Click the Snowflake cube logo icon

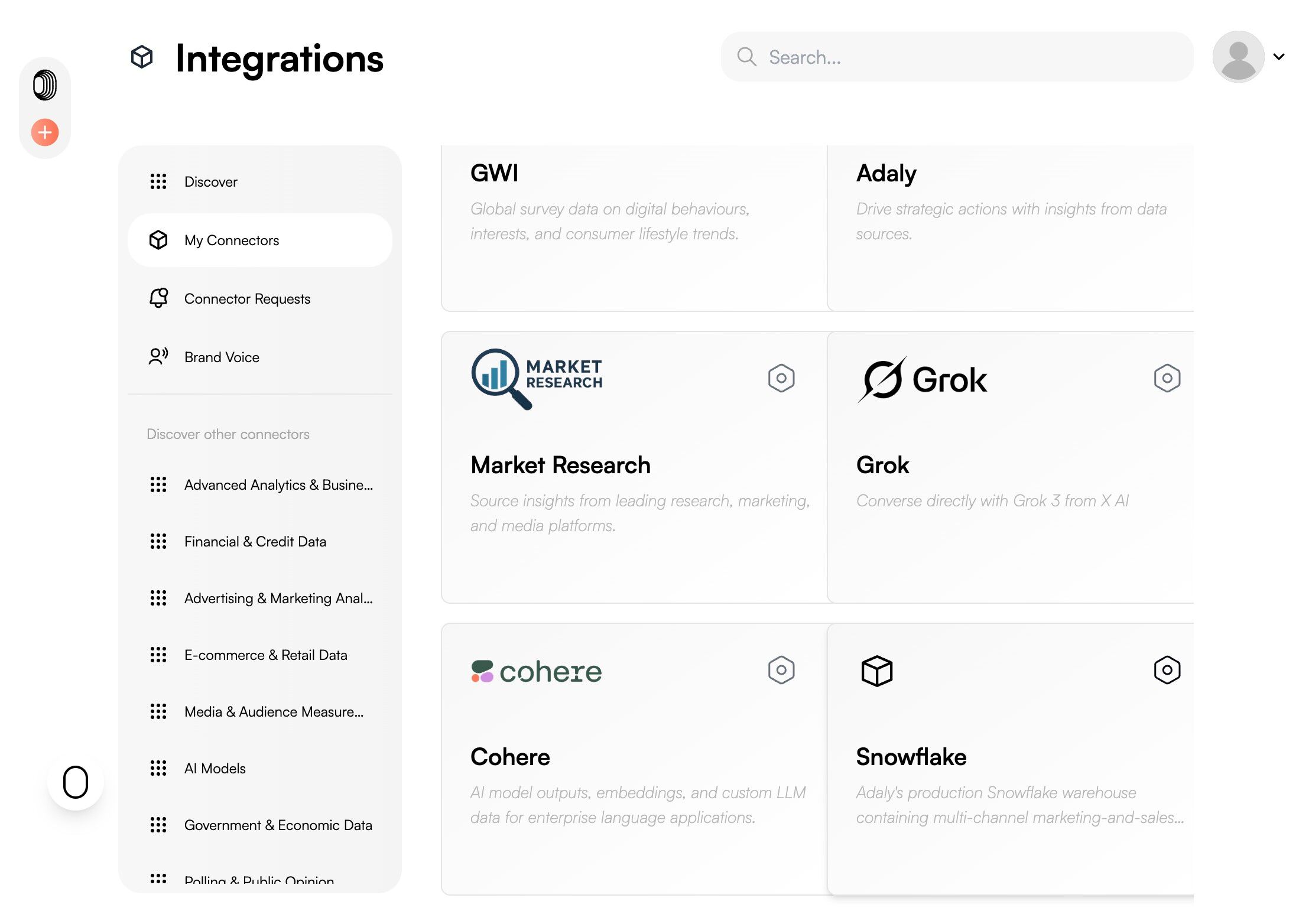pos(876,671)
